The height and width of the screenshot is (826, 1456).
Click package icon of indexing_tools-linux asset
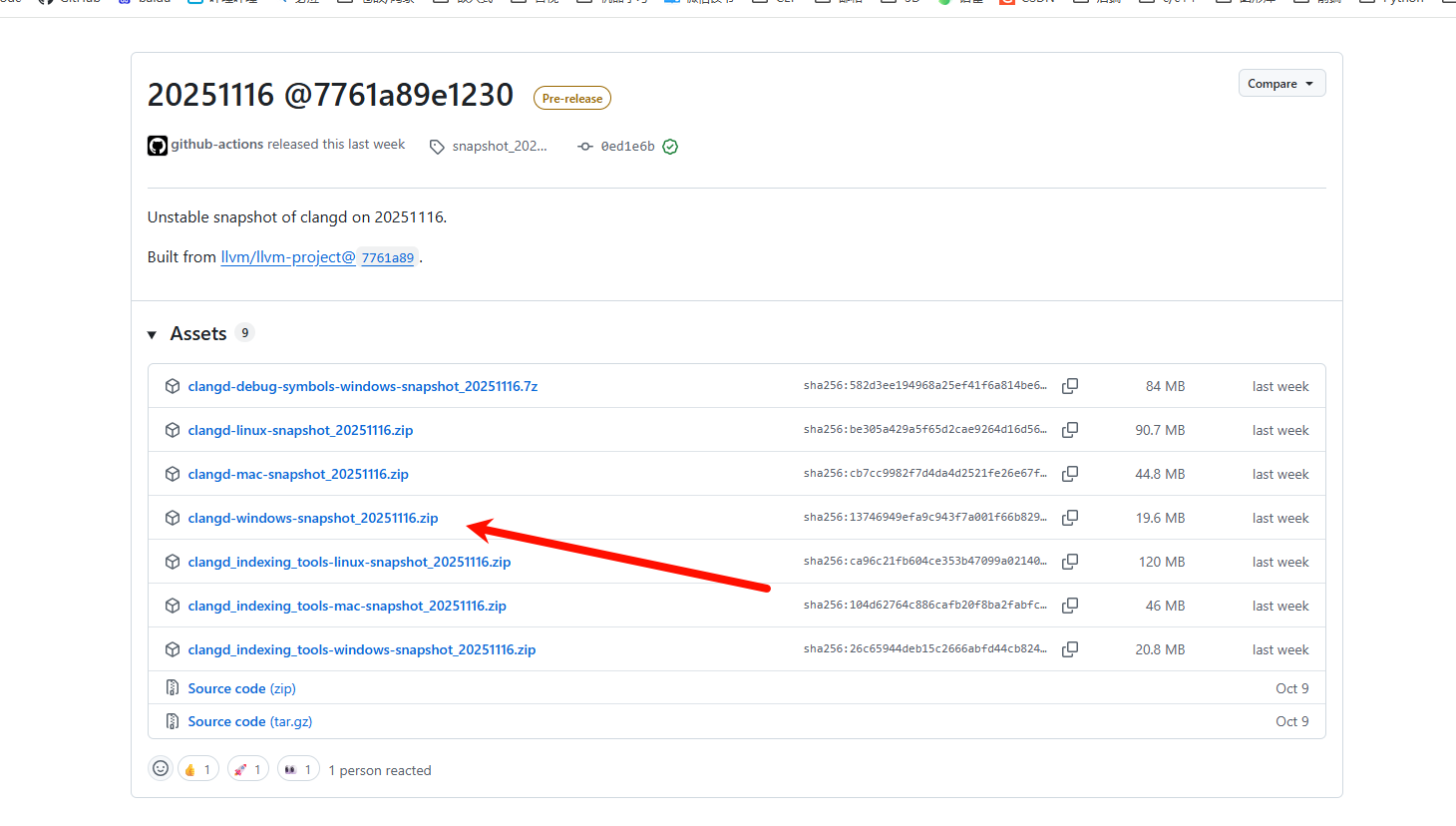click(173, 562)
